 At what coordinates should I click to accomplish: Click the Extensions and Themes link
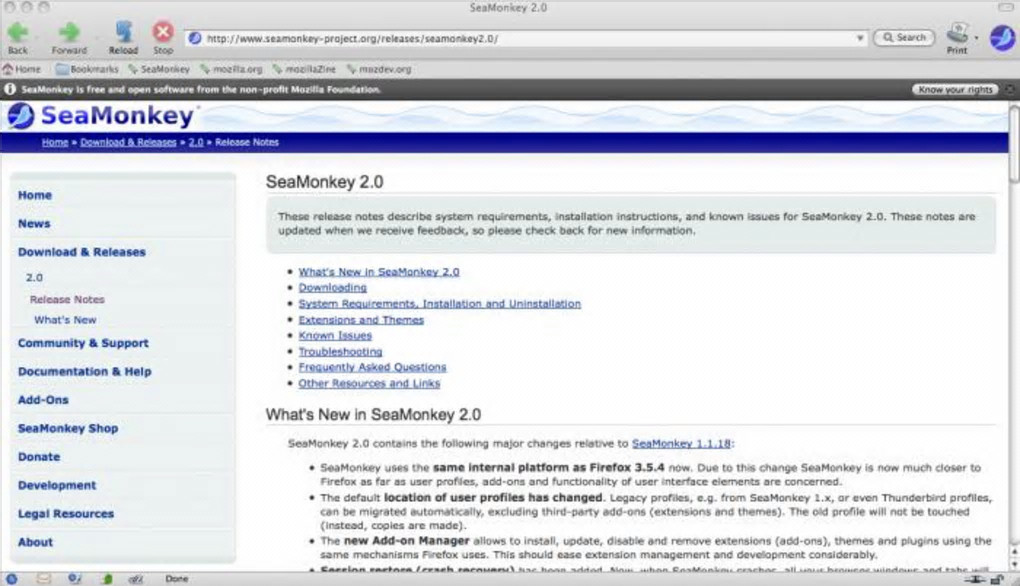click(361, 320)
